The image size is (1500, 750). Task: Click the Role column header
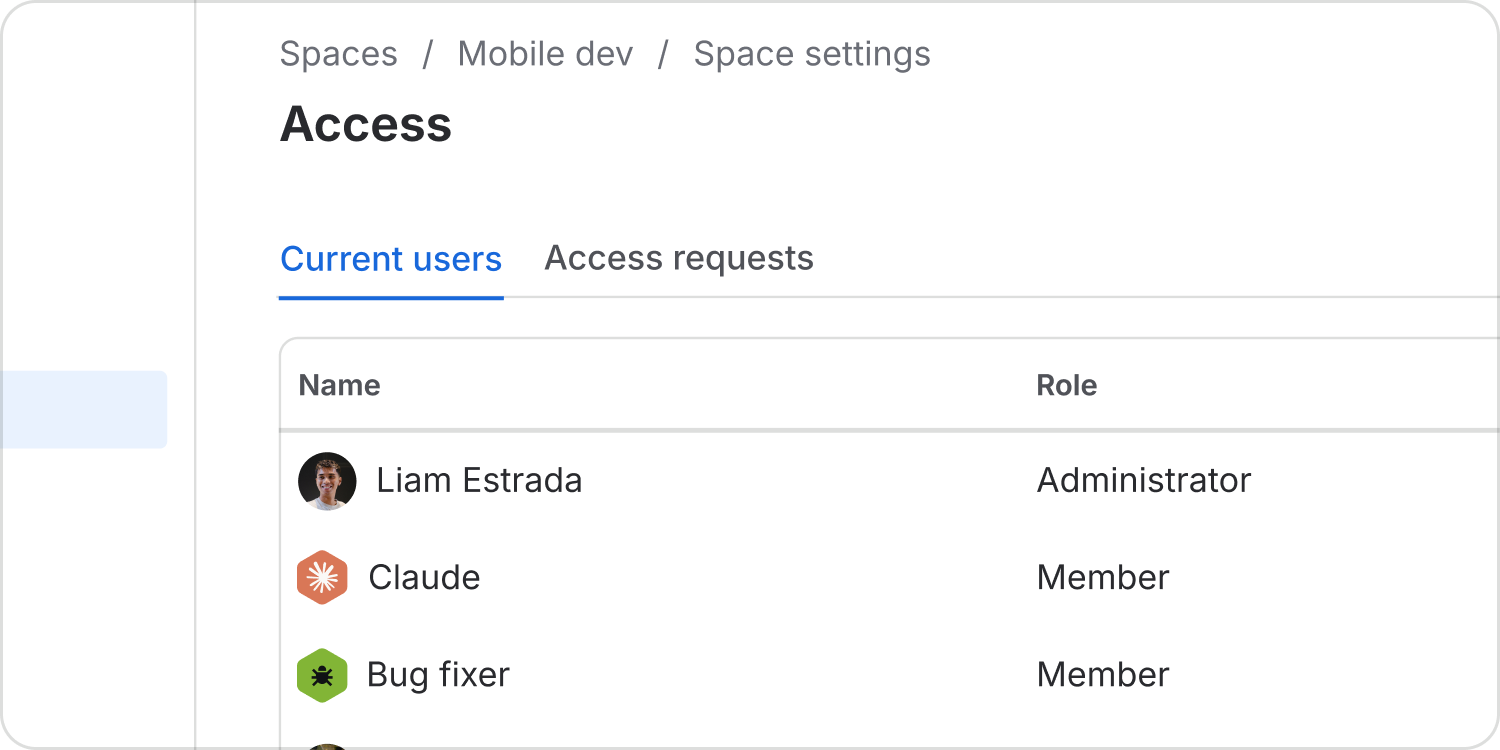[1067, 385]
